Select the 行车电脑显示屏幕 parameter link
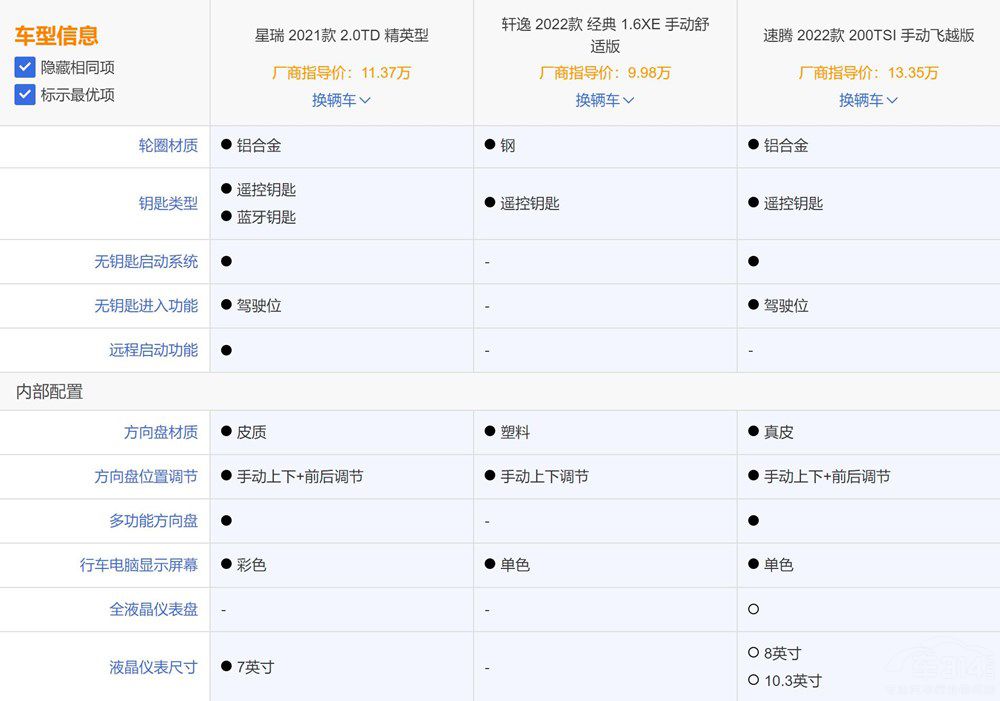 click(x=139, y=565)
